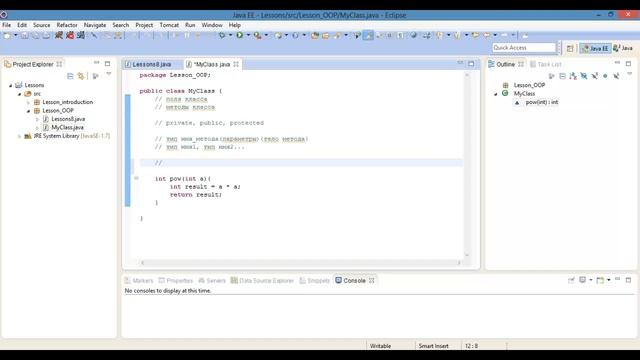This screenshot has width=640, height=360.
Task: Open the Help menu
Action: (x=234, y=25)
